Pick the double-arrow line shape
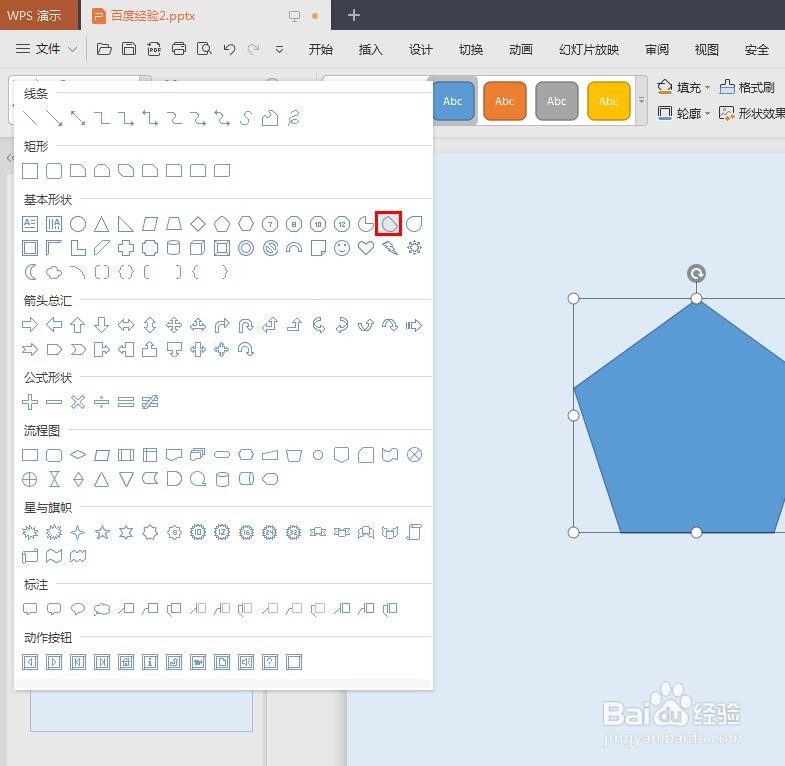 point(78,118)
